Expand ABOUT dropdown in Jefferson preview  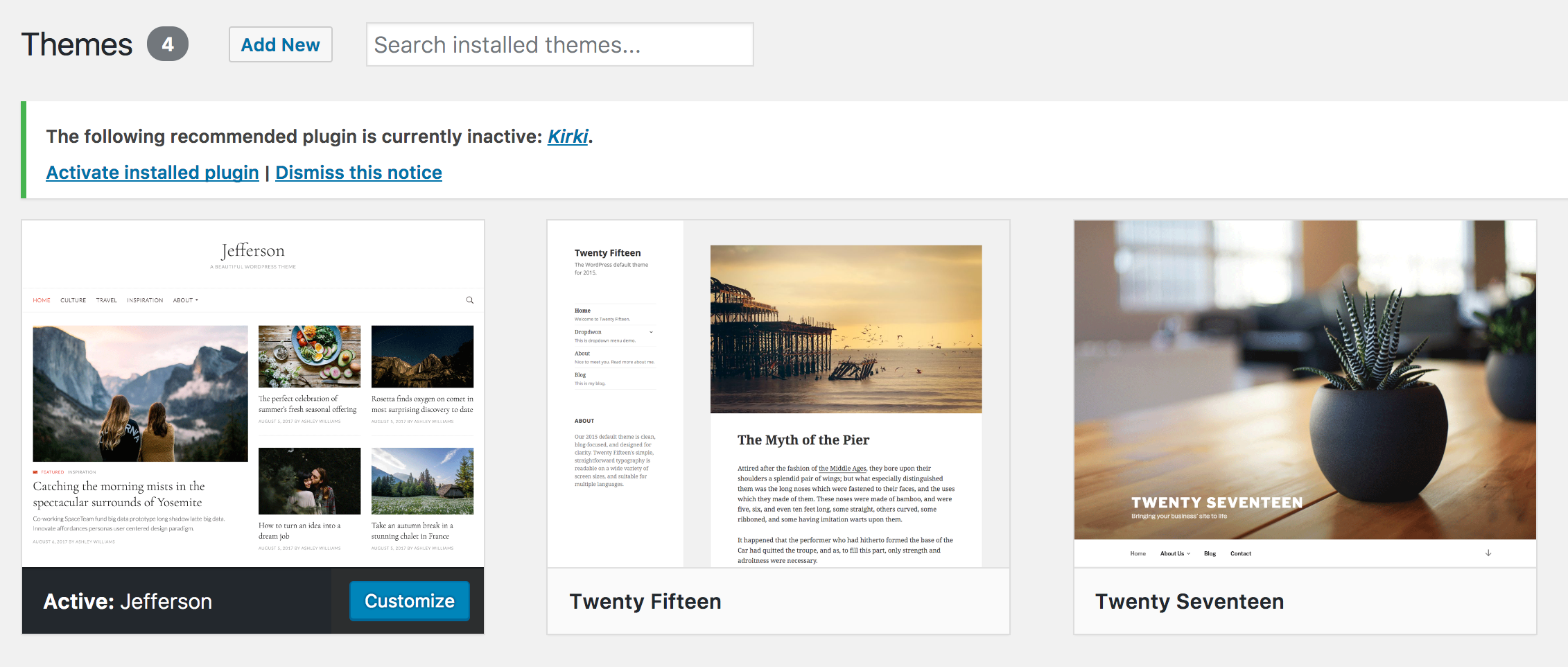click(x=186, y=300)
